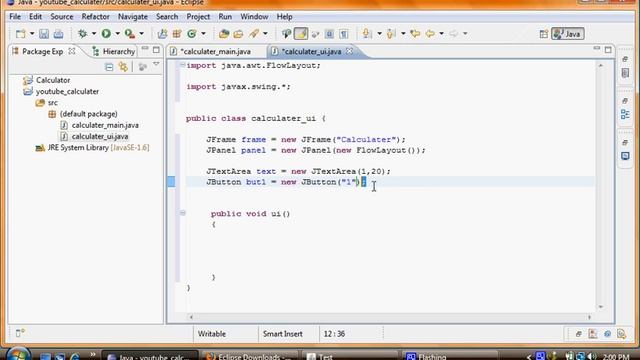Click the New Java Project icon
The height and width of the screenshot is (360, 640).
point(162,34)
